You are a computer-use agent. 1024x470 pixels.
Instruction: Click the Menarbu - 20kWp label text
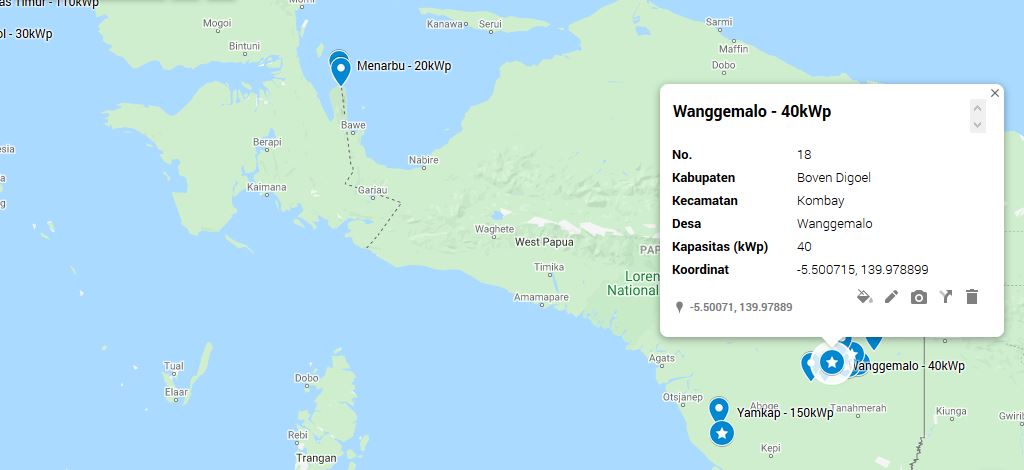[x=404, y=66]
